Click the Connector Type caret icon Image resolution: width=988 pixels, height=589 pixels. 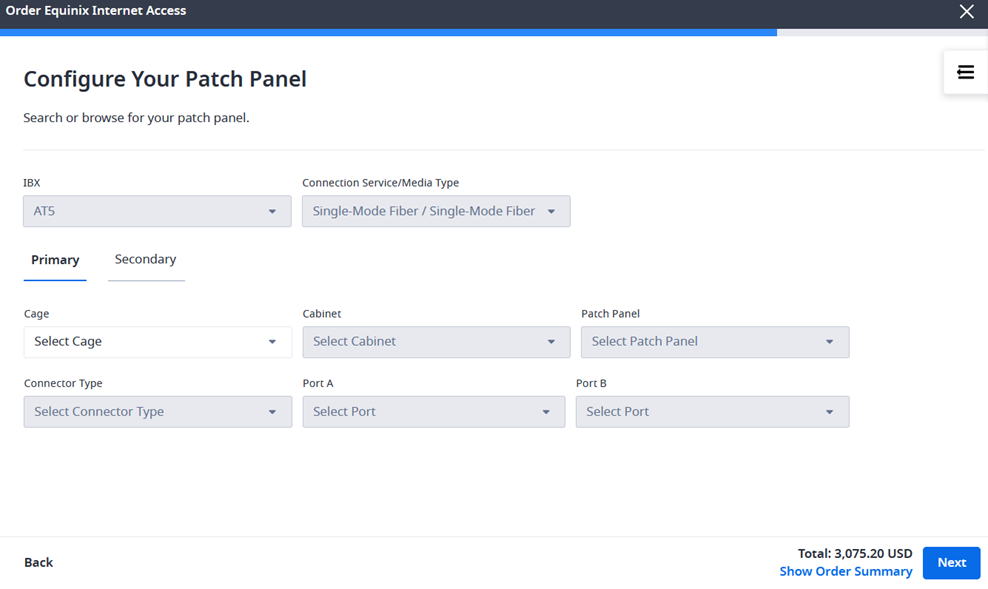pos(272,412)
